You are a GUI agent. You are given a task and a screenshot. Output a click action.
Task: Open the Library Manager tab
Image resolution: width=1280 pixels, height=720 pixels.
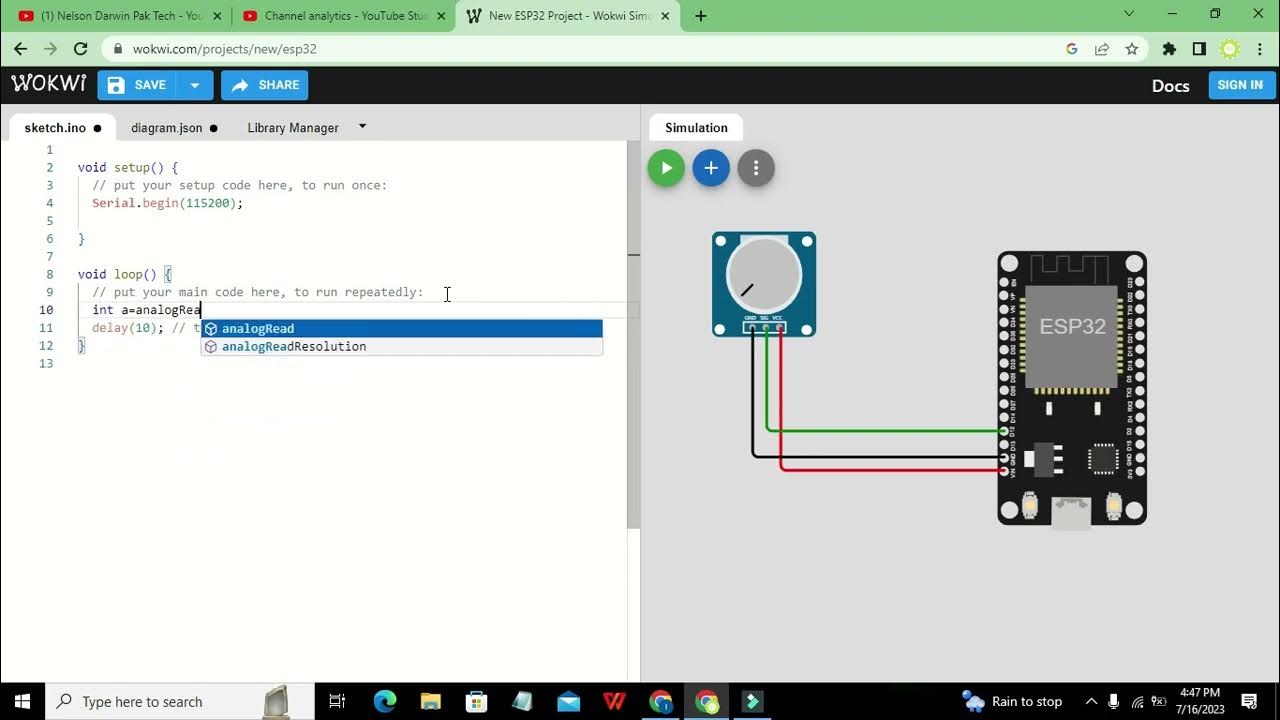[293, 128]
